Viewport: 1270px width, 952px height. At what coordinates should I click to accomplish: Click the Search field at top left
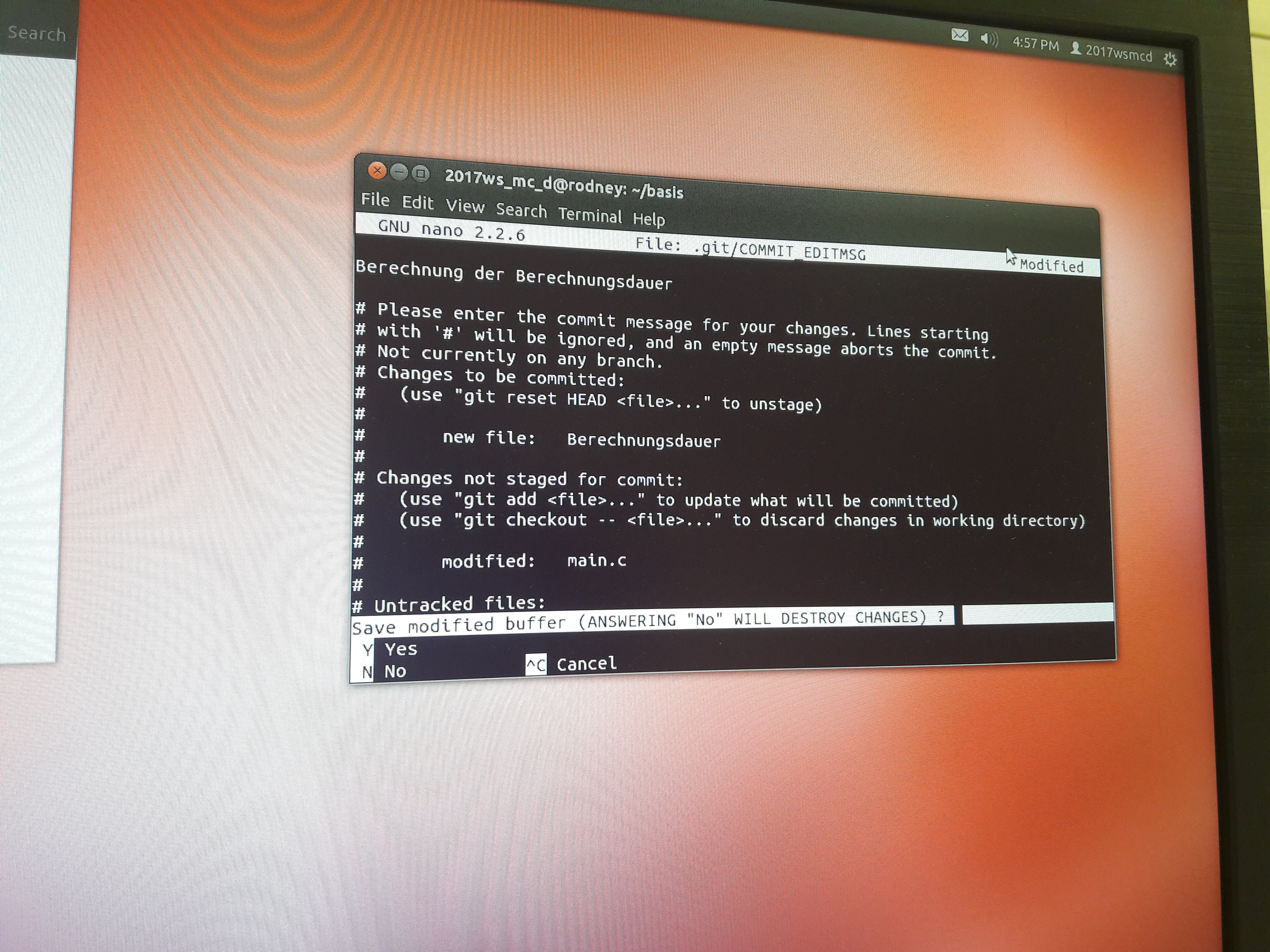point(37,34)
